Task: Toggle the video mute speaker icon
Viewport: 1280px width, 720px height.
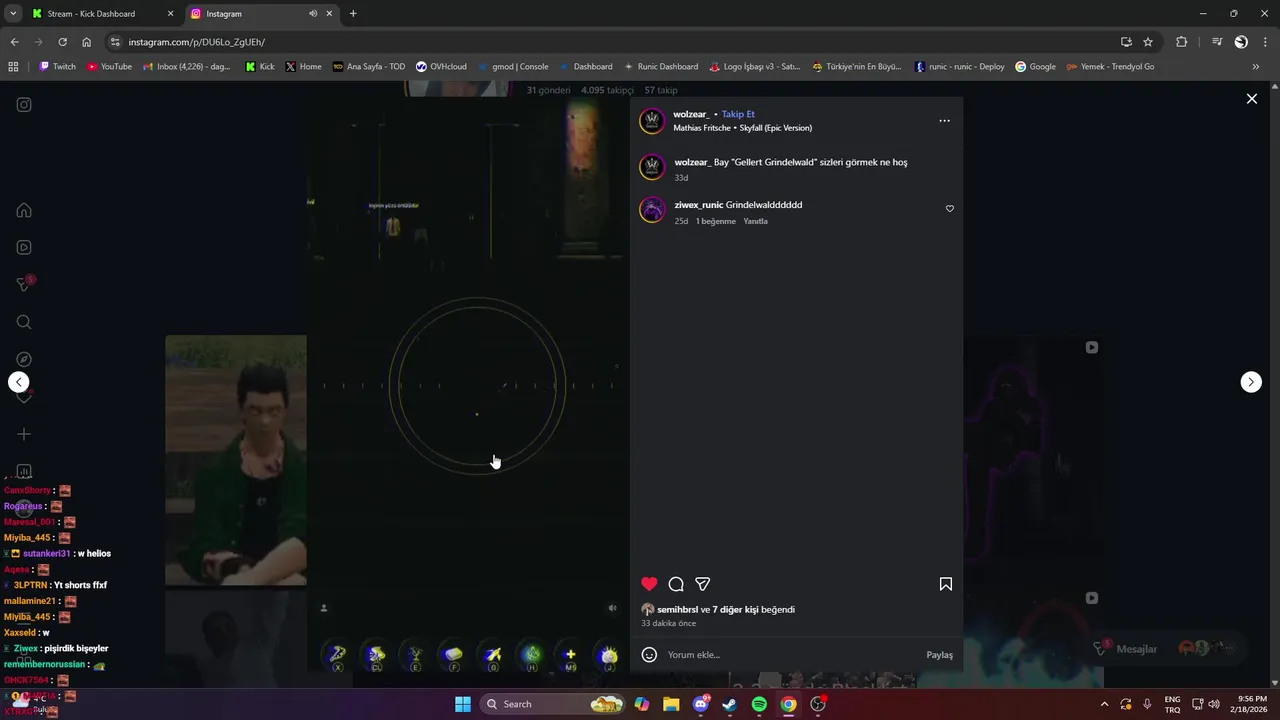Action: pyautogui.click(x=613, y=608)
